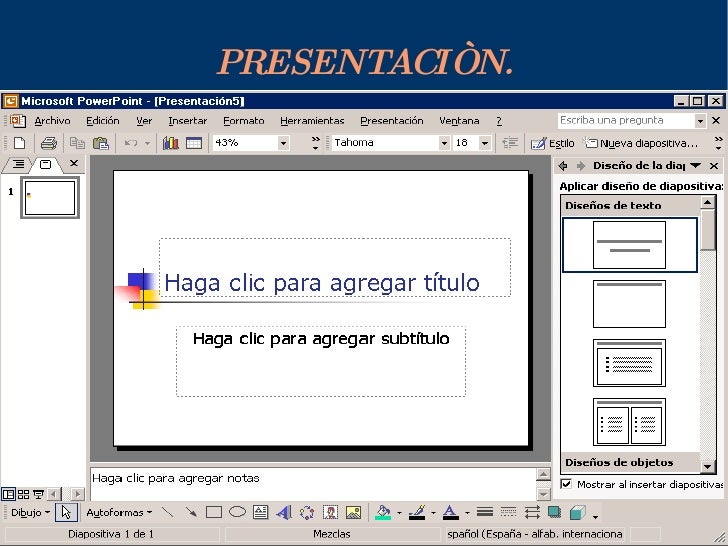728x546 pixels.
Task: Close the Diseño de la diapositiva task pane
Action: (714, 165)
